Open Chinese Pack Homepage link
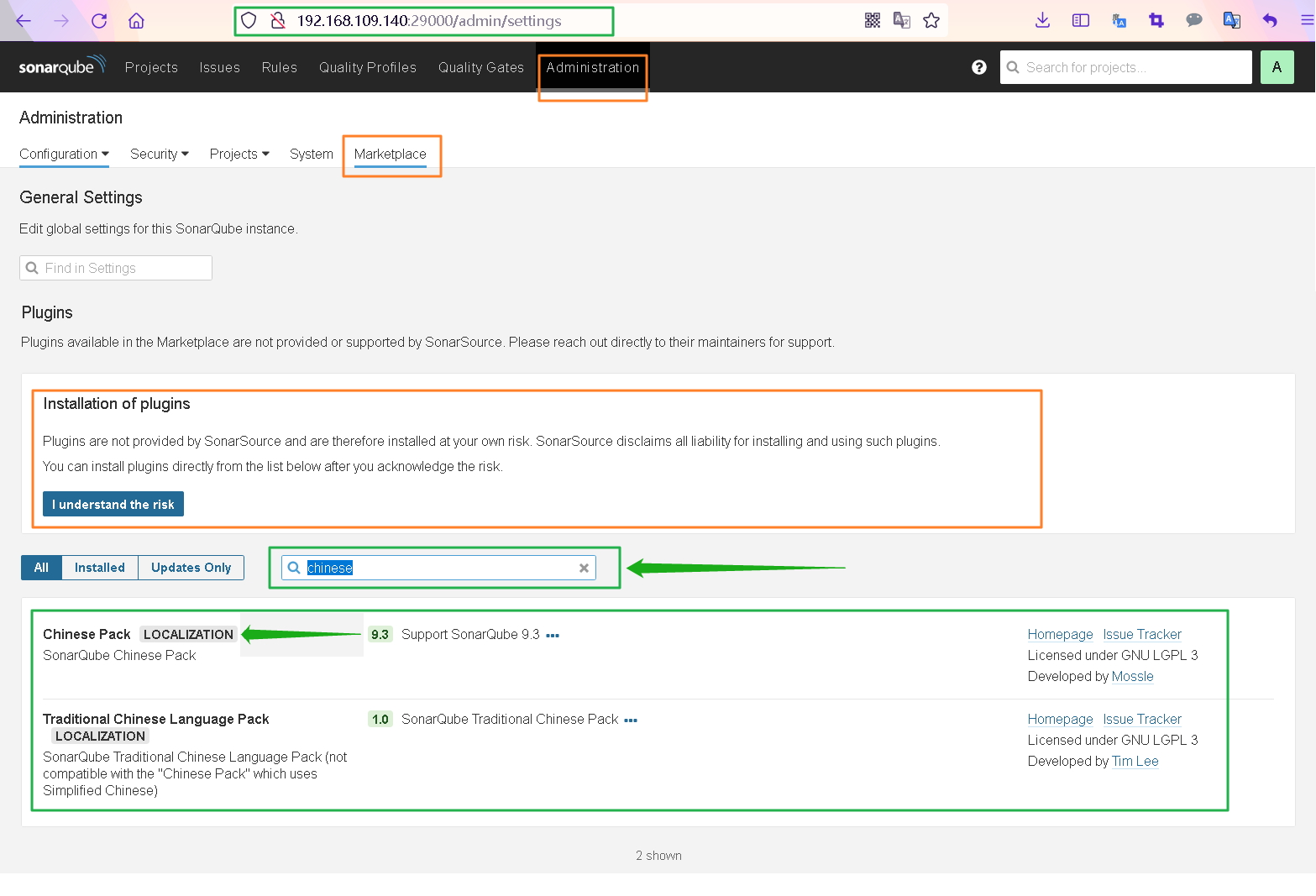The height and width of the screenshot is (896, 1316). 1061,634
